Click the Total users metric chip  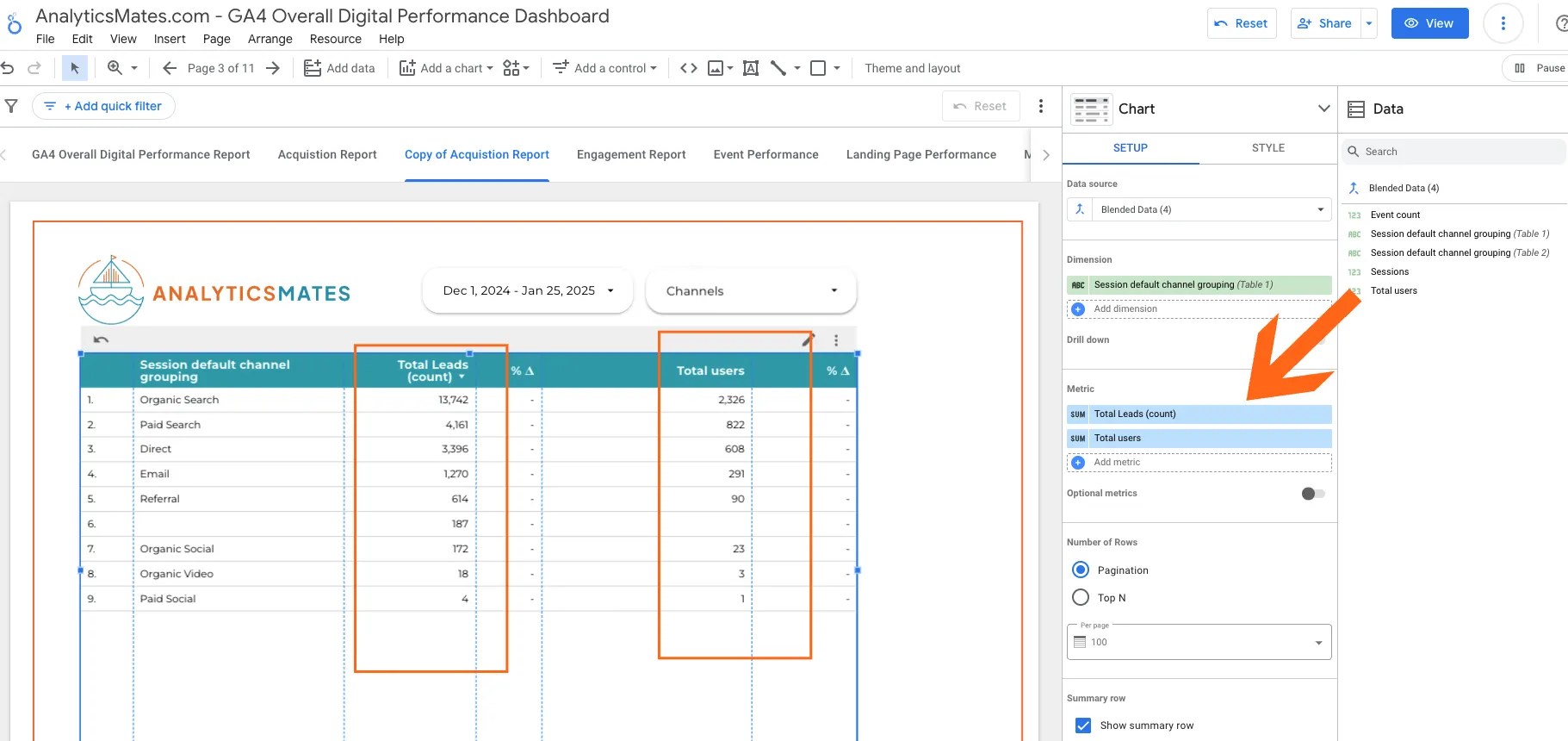pos(1199,439)
